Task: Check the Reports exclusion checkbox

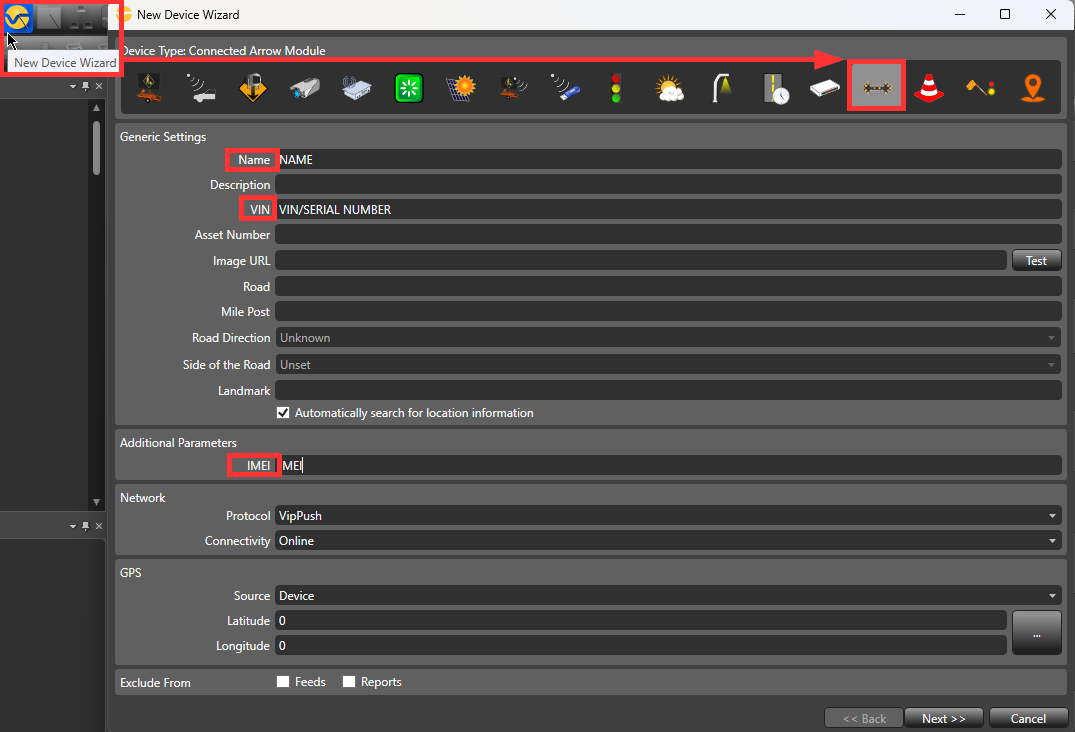Action: 349,681
